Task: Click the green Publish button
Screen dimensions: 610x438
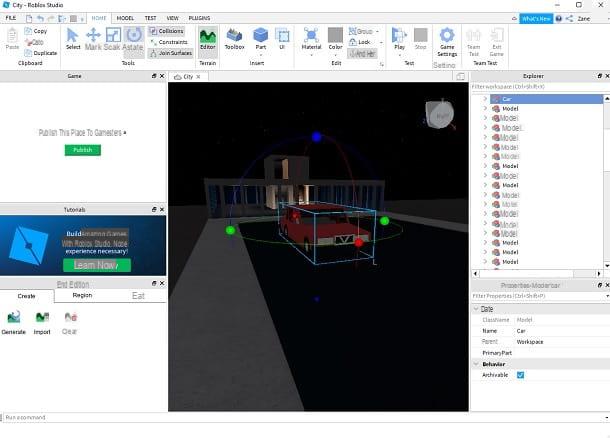Action: pos(82,150)
